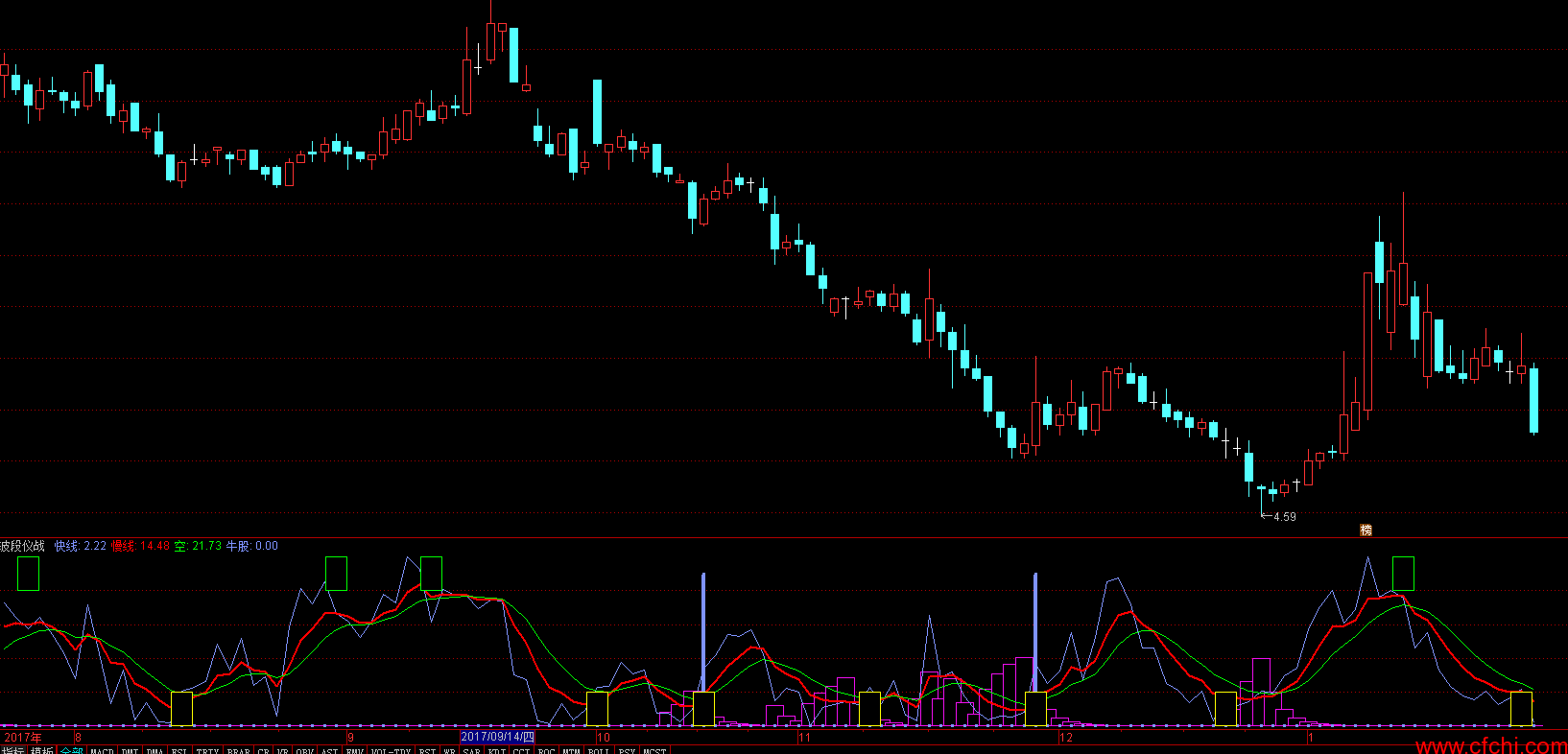
Task: Open the EMV indicator tab
Action: tap(355, 751)
